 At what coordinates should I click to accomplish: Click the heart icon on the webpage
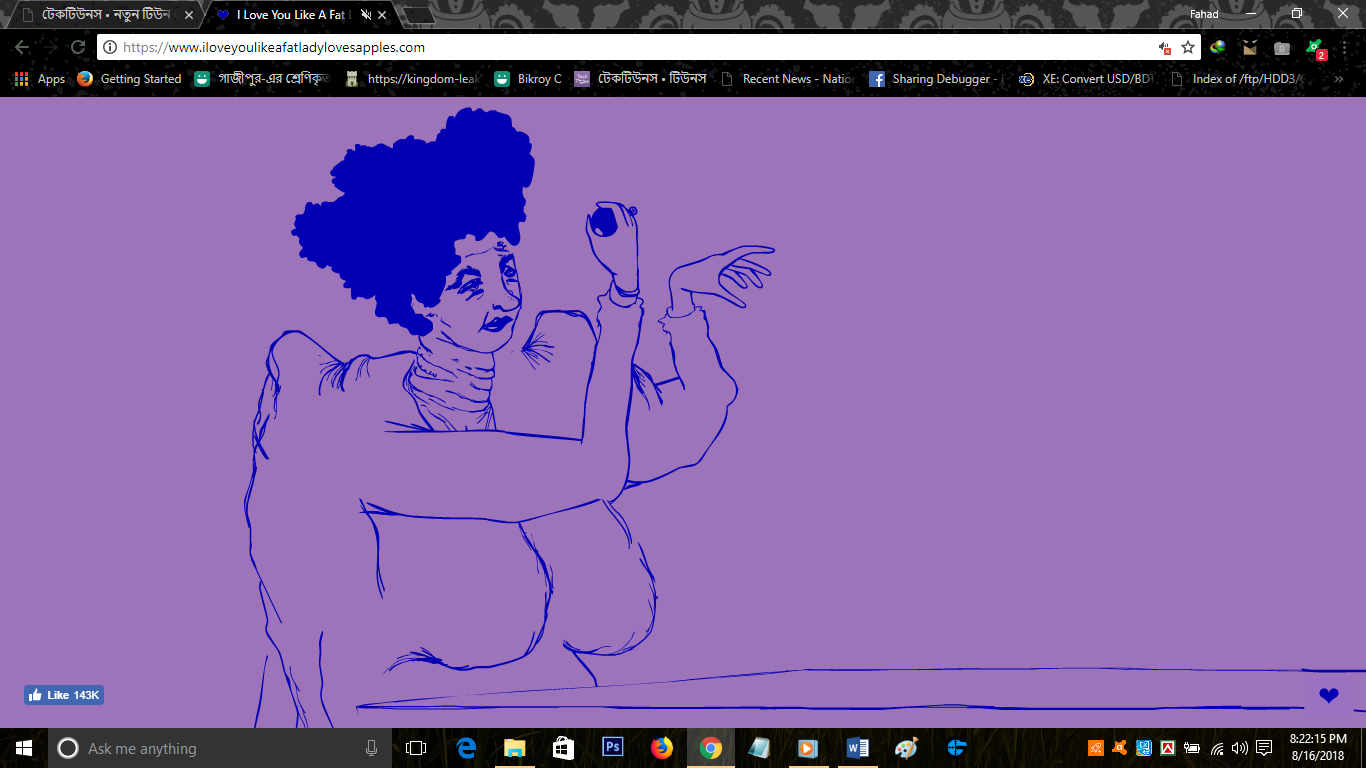[x=1328, y=696]
